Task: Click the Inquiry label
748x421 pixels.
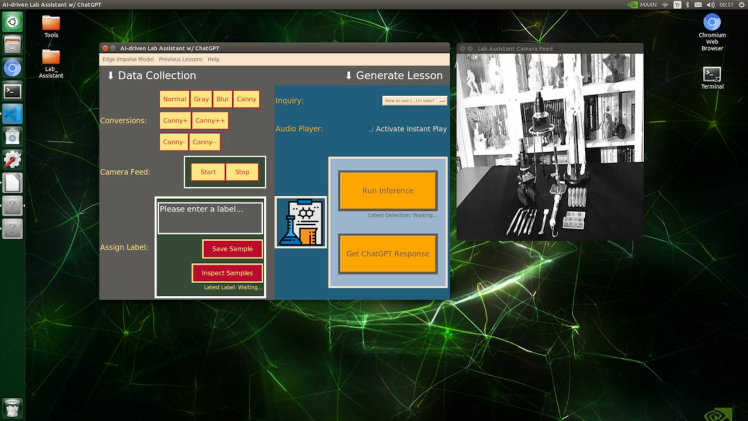Action: [x=289, y=101]
